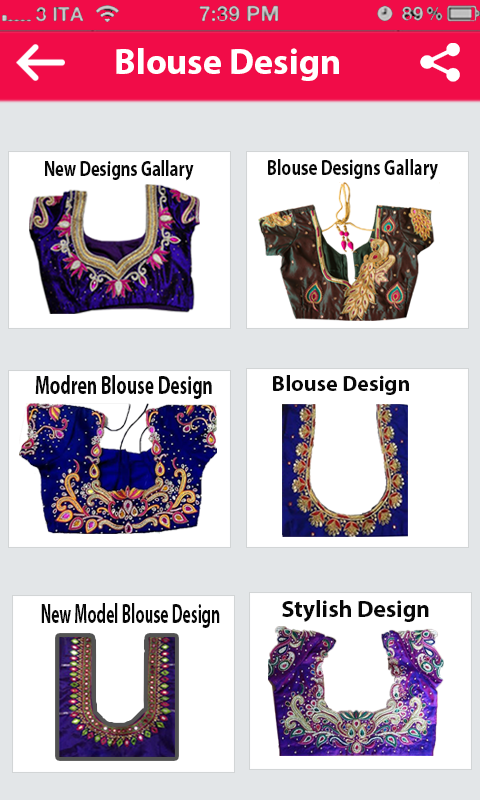Viewport: 480px width, 800px height.
Task: Open the Stylish Design tile
Action: [x=361, y=681]
